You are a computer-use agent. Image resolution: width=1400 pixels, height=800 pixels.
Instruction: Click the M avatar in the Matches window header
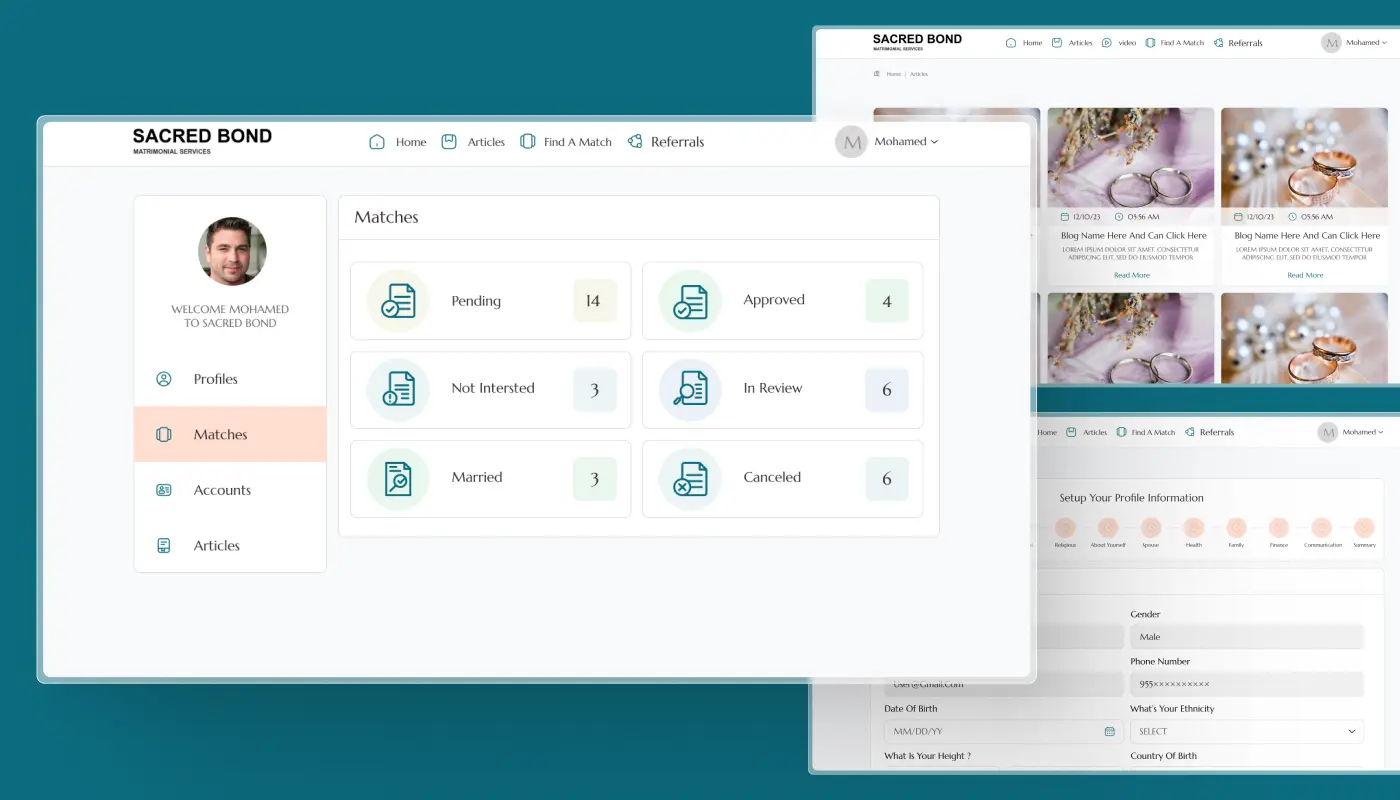pyautogui.click(x=851, y=142)
